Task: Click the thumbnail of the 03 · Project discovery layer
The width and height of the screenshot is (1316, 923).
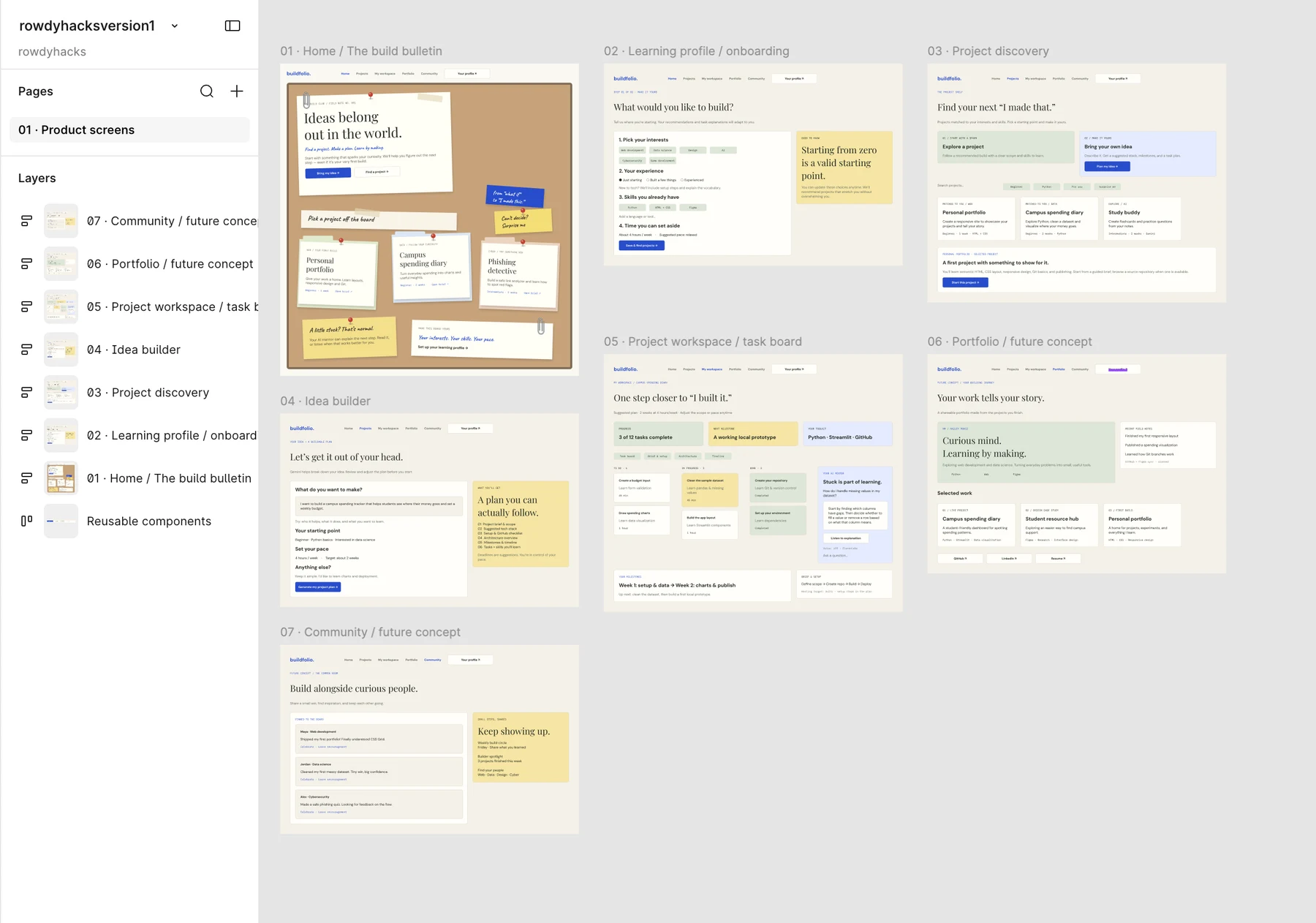Action: 61,393
